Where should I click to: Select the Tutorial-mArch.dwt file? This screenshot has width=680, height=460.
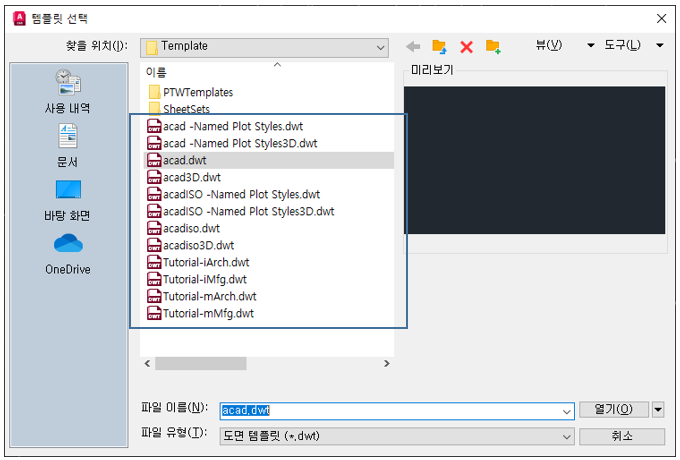[x=202, y=296]
